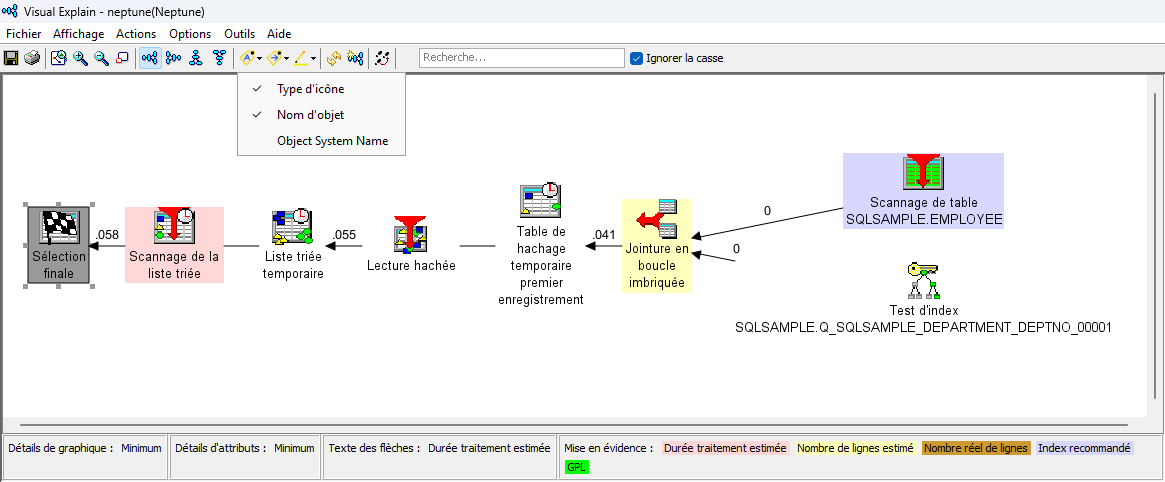Click the Save (floppy disk) toolbar icon
The image size is (1165, 482).
pos(11,58)
